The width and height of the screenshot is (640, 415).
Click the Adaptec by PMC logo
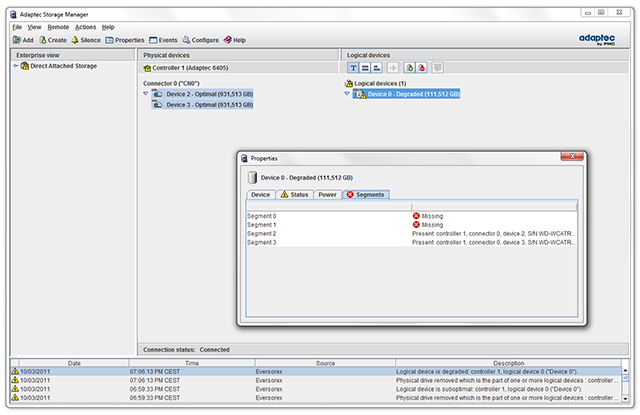(x=597, y=39)
